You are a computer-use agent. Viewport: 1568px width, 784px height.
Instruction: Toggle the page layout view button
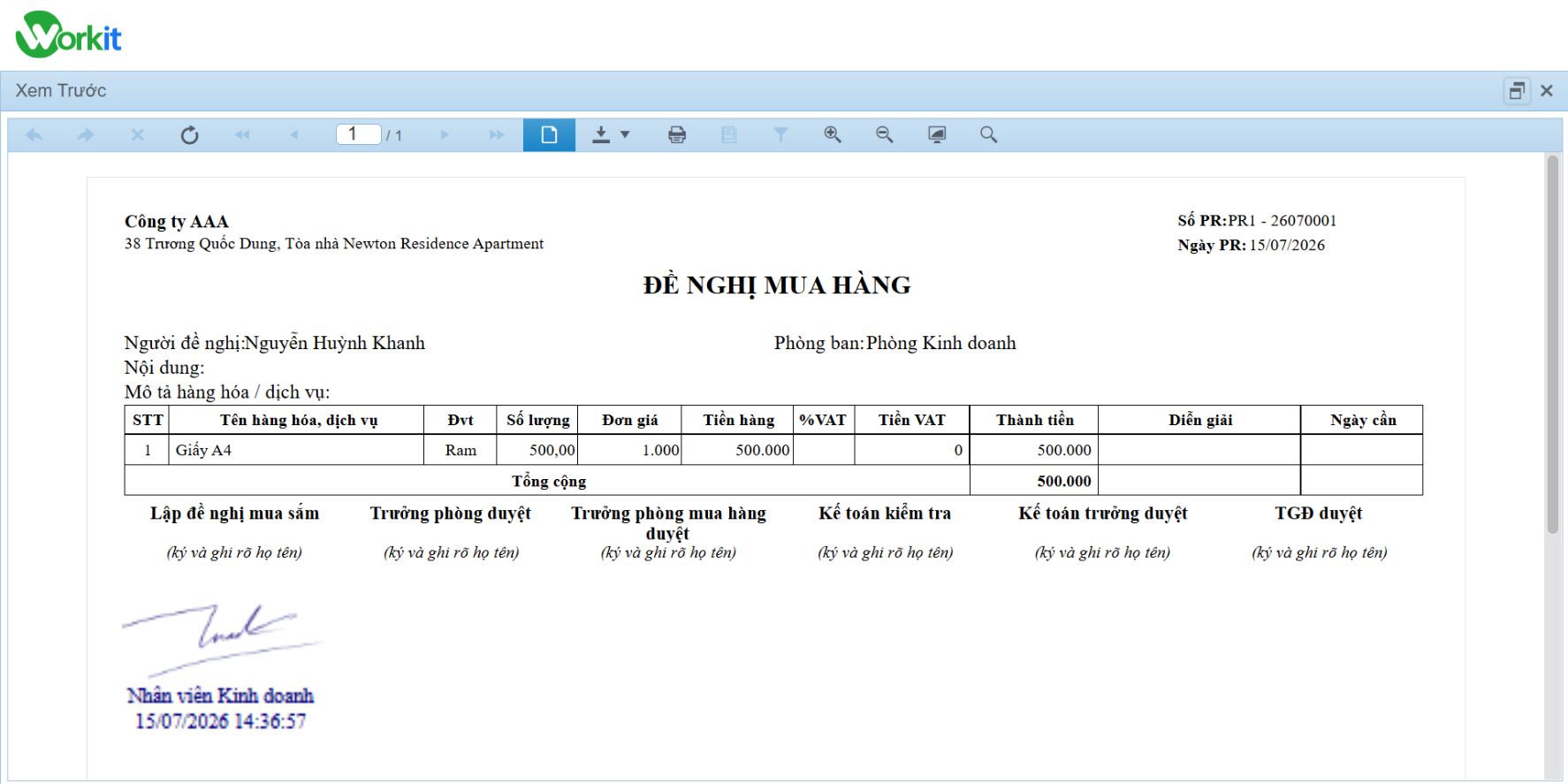pos(549,135)
